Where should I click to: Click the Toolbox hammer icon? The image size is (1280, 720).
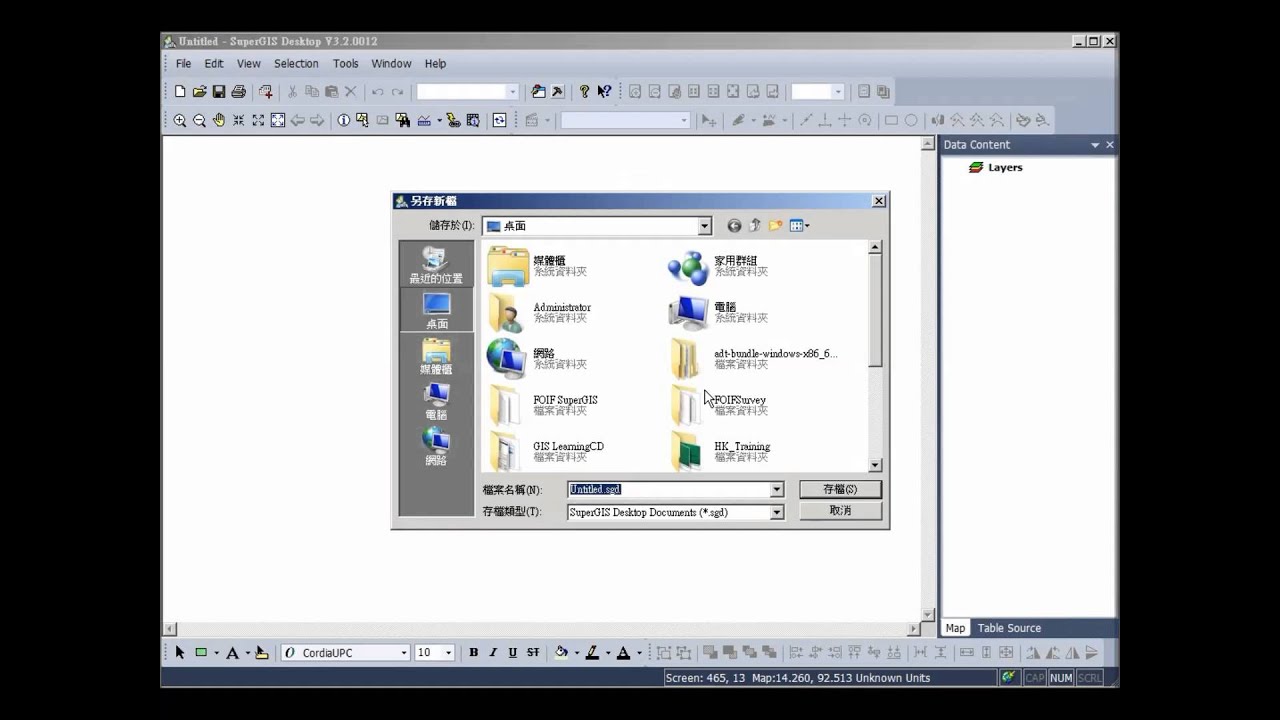tap(557, 91)
